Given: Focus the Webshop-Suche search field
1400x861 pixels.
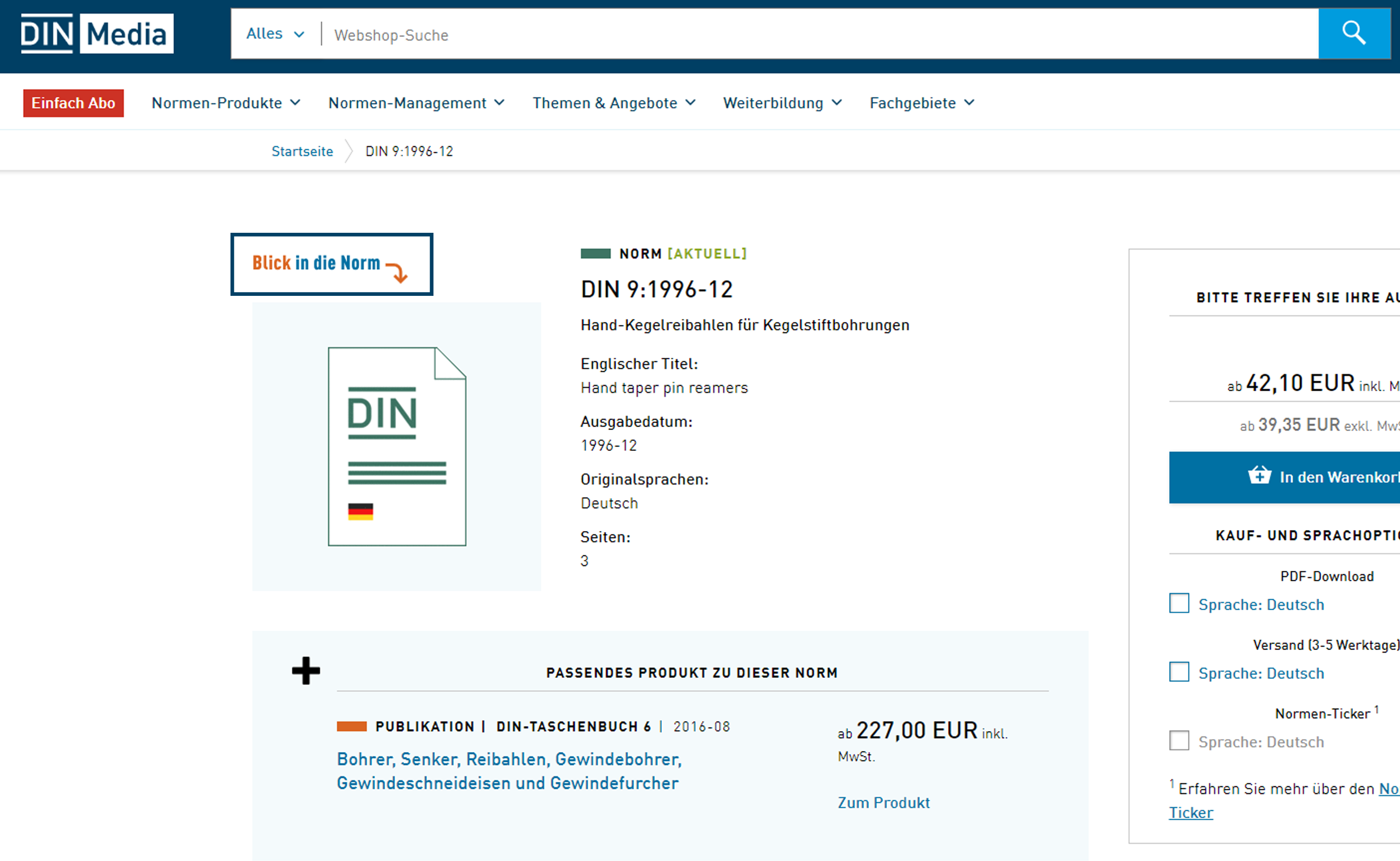Looking at the screenshot, I should pos(820,35).
